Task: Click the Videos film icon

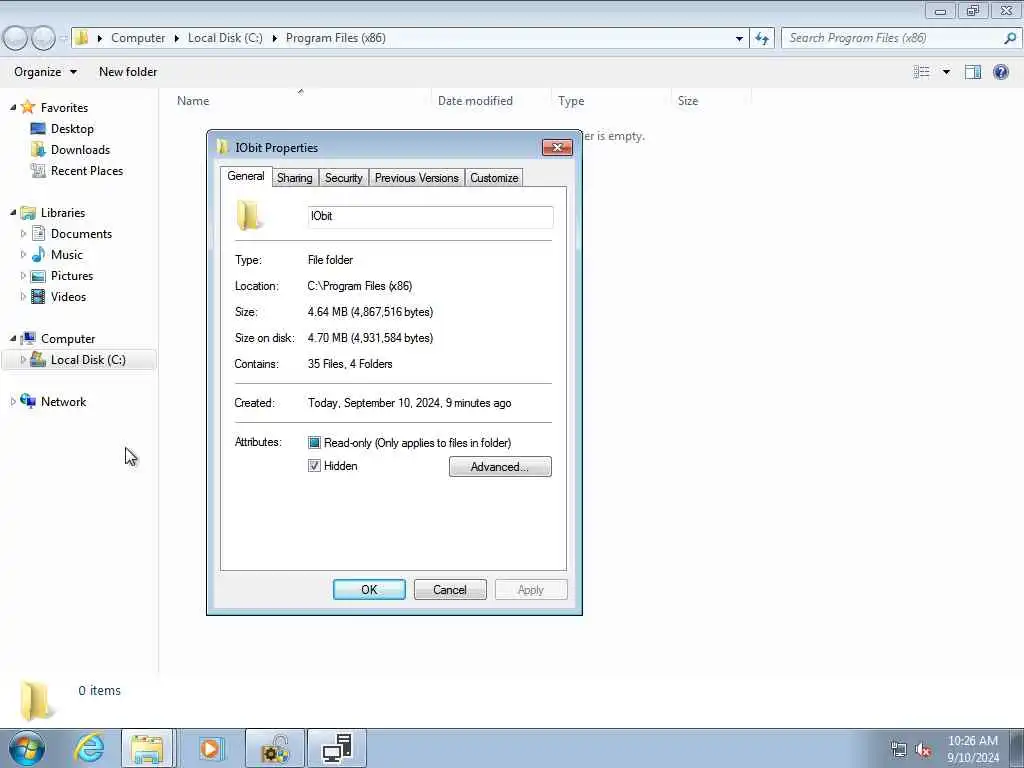Action: point(39,296)
